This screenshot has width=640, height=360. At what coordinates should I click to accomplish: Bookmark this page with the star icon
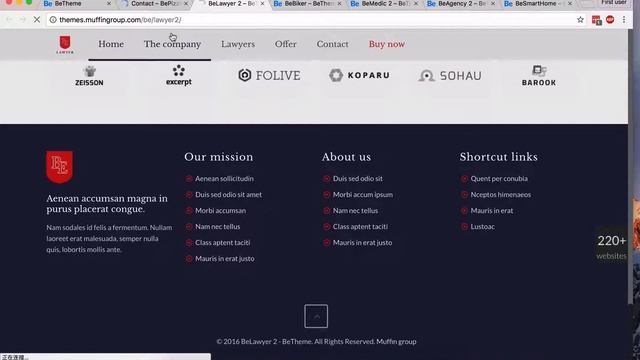(580, 20)
